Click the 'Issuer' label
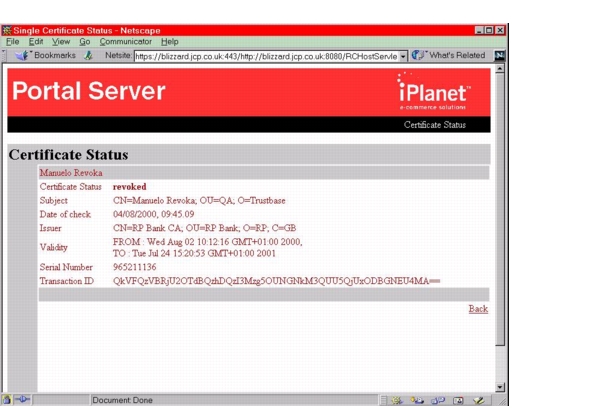 click(x=51, y=228)
